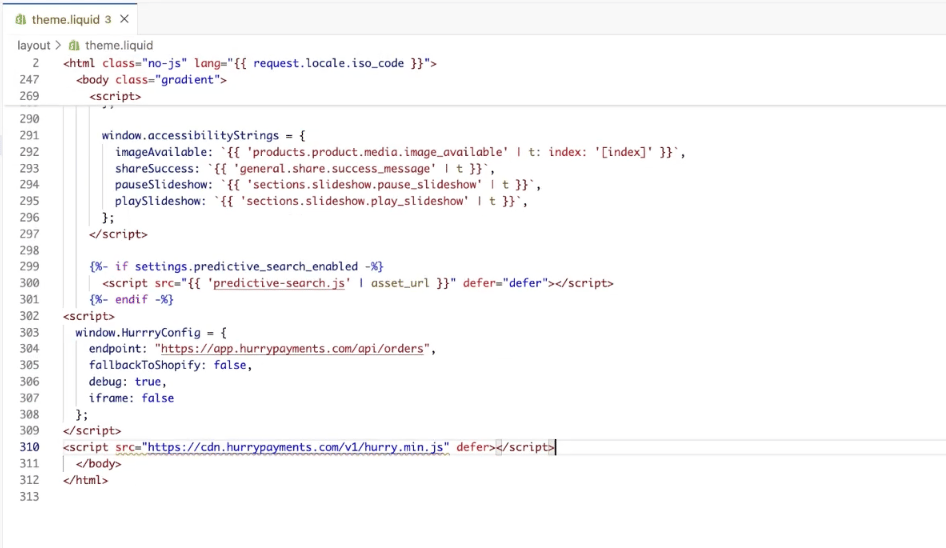
Task: Click sticky header body class gradient line
Action: click(151, 80)
